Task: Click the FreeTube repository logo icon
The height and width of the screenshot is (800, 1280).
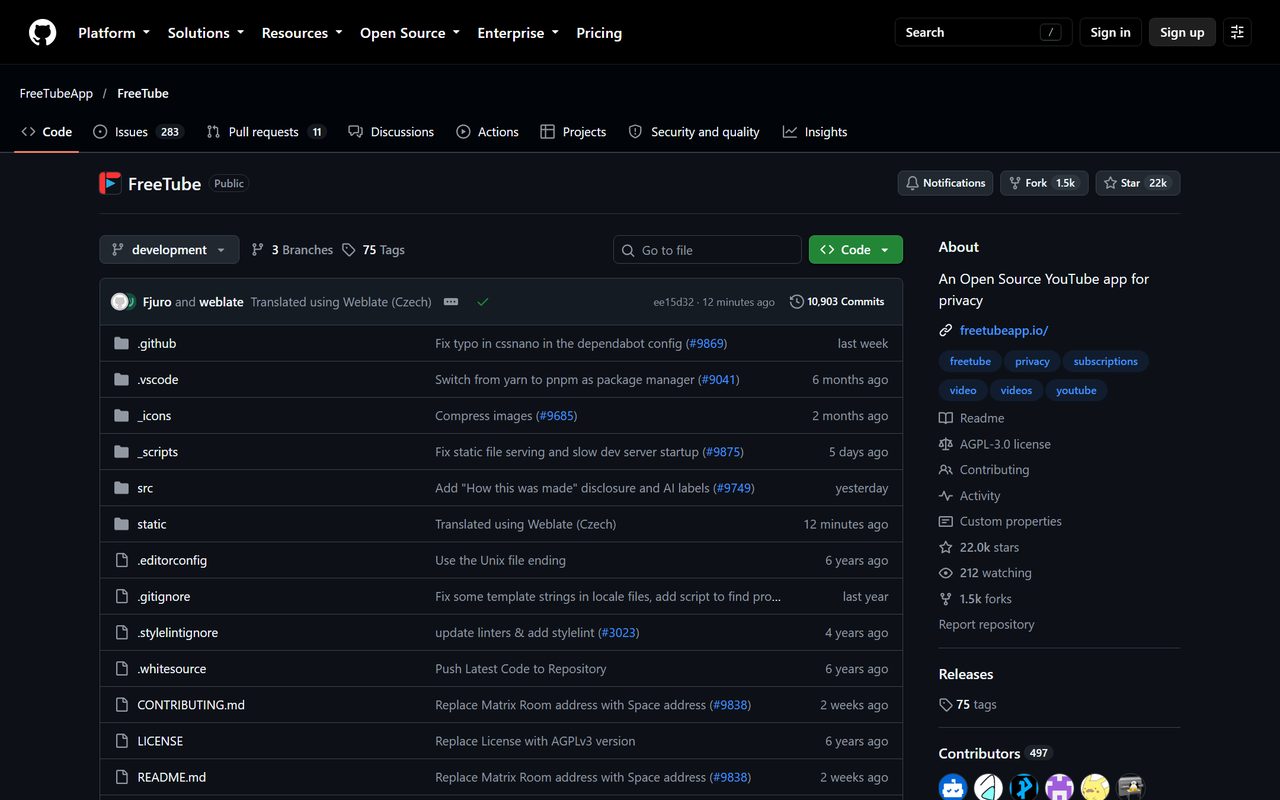Action: [110, 183]
